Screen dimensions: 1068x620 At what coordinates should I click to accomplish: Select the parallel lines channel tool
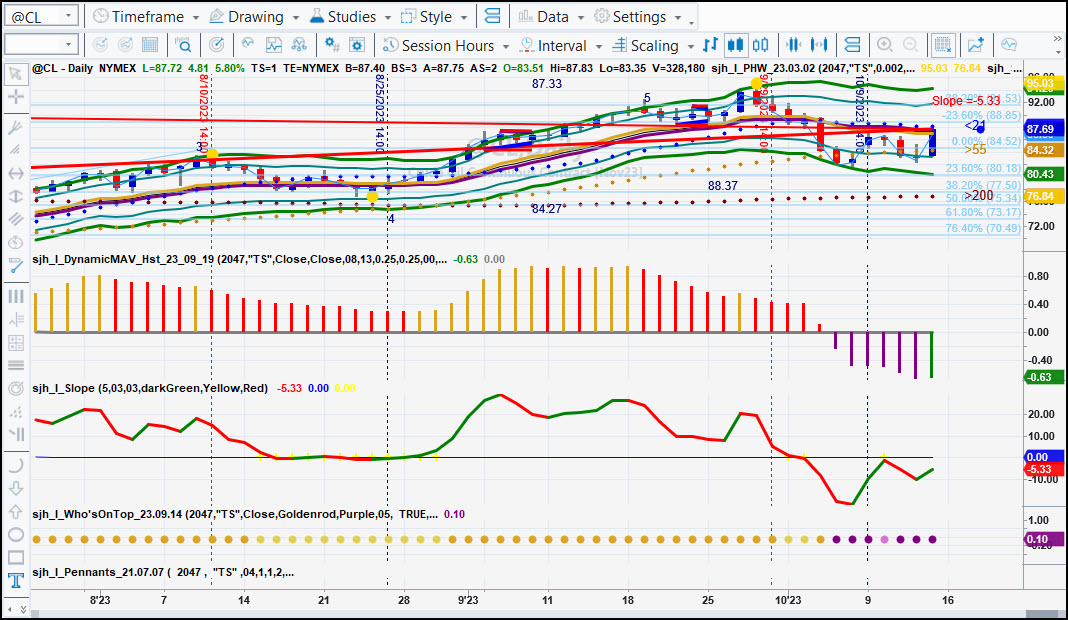tap(15, 219)
